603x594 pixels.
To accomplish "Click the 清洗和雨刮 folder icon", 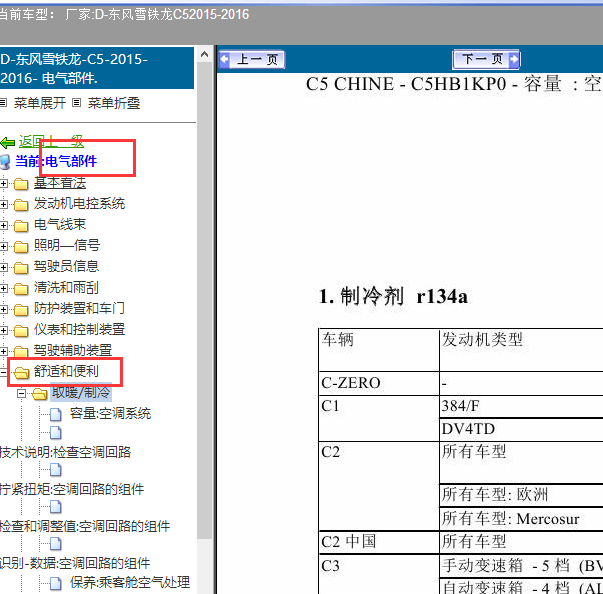I will 21,289.
